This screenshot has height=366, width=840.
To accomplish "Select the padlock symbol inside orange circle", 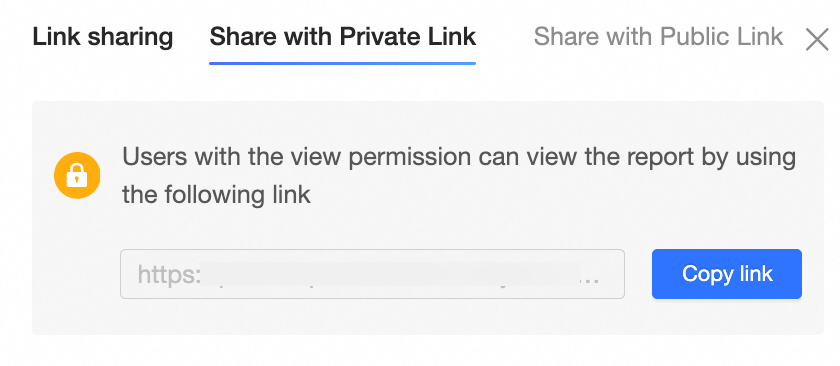I will click(77, 175).
